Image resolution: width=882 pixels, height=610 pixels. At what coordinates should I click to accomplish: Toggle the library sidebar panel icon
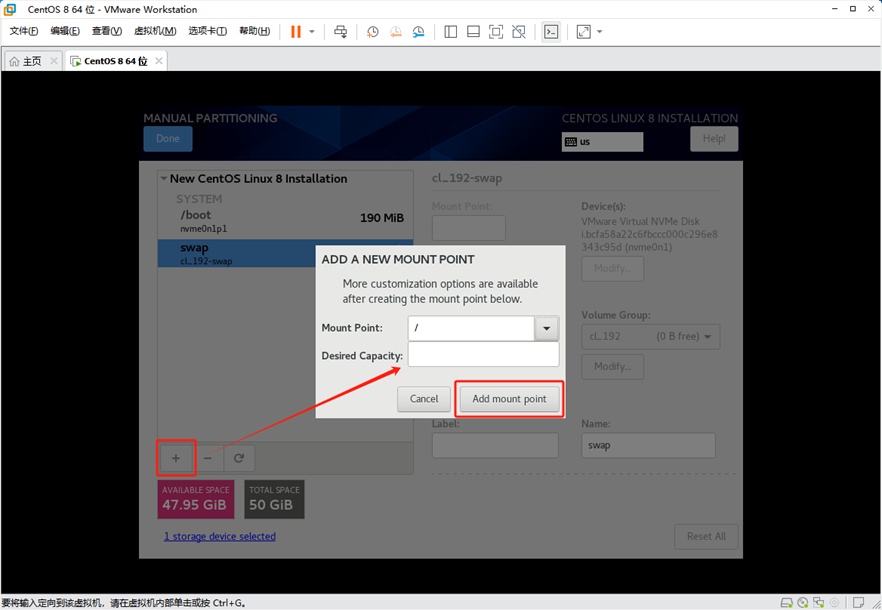coord(450,32)
